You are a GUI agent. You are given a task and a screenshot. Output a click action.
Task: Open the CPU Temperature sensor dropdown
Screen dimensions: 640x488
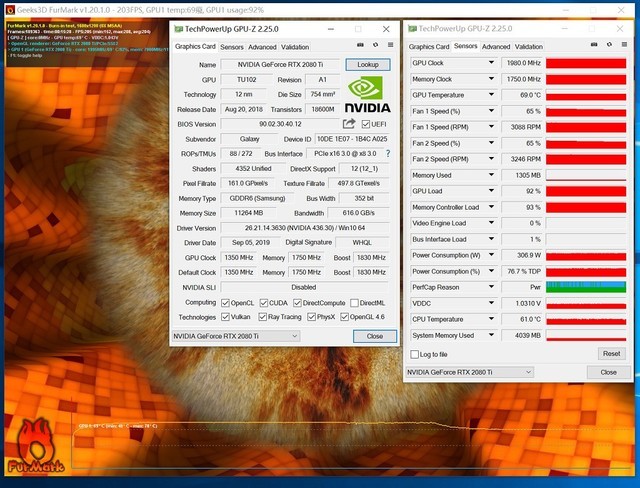click(491, 319)
